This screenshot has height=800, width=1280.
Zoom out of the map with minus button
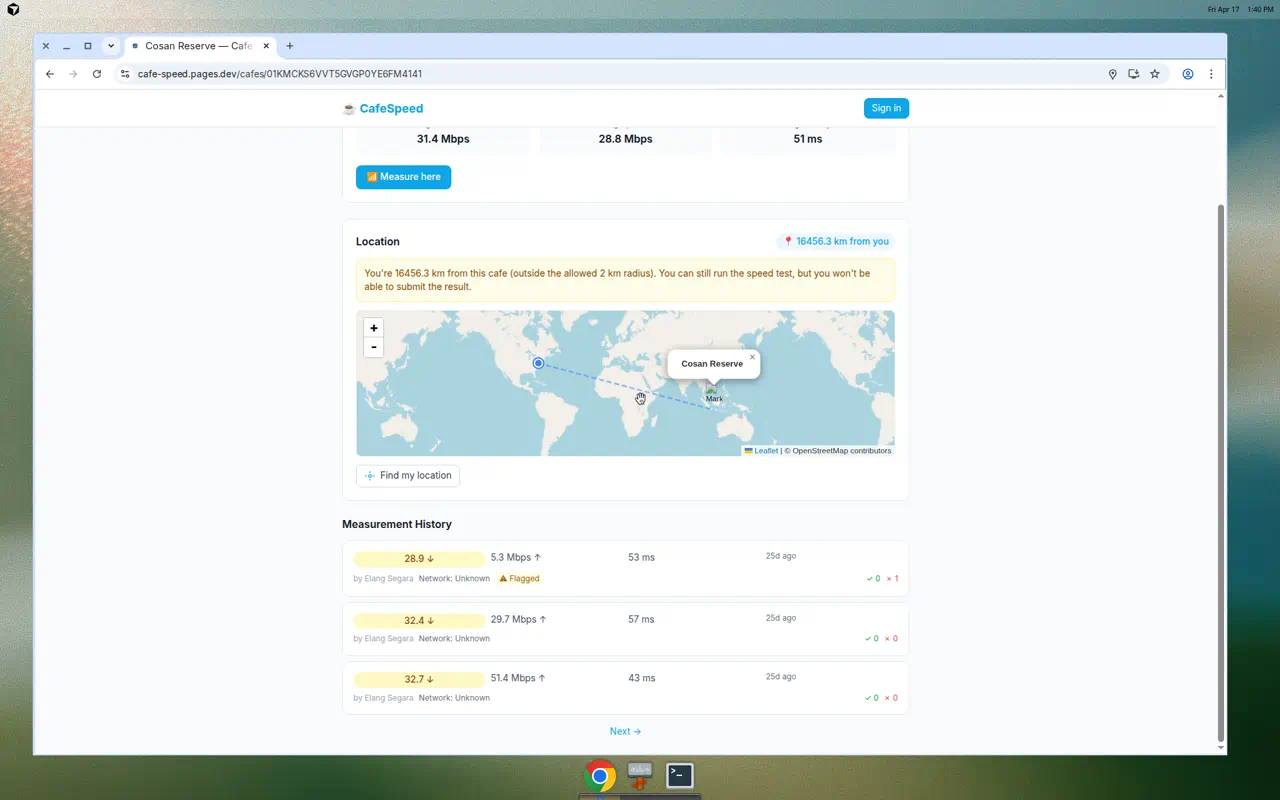pyautogui.click(x=374, y=347)
